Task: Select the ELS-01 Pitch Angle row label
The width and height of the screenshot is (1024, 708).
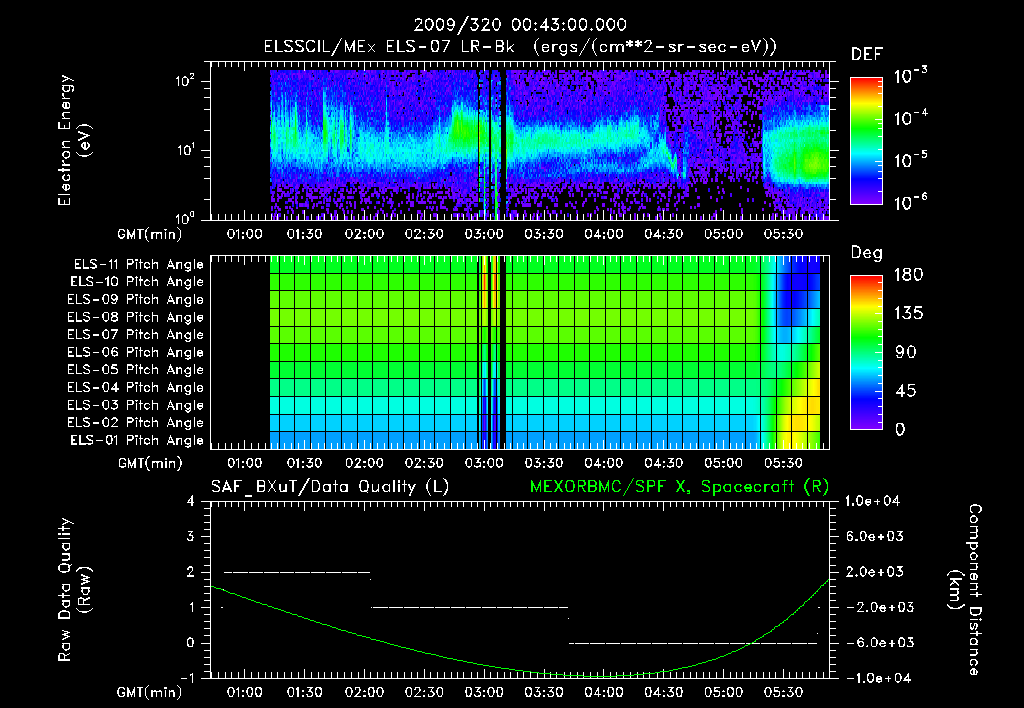Action: [x=137, y=440]
